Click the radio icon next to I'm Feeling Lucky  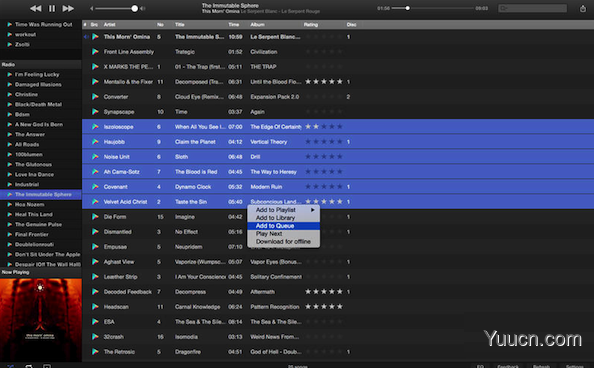[9, 75]
